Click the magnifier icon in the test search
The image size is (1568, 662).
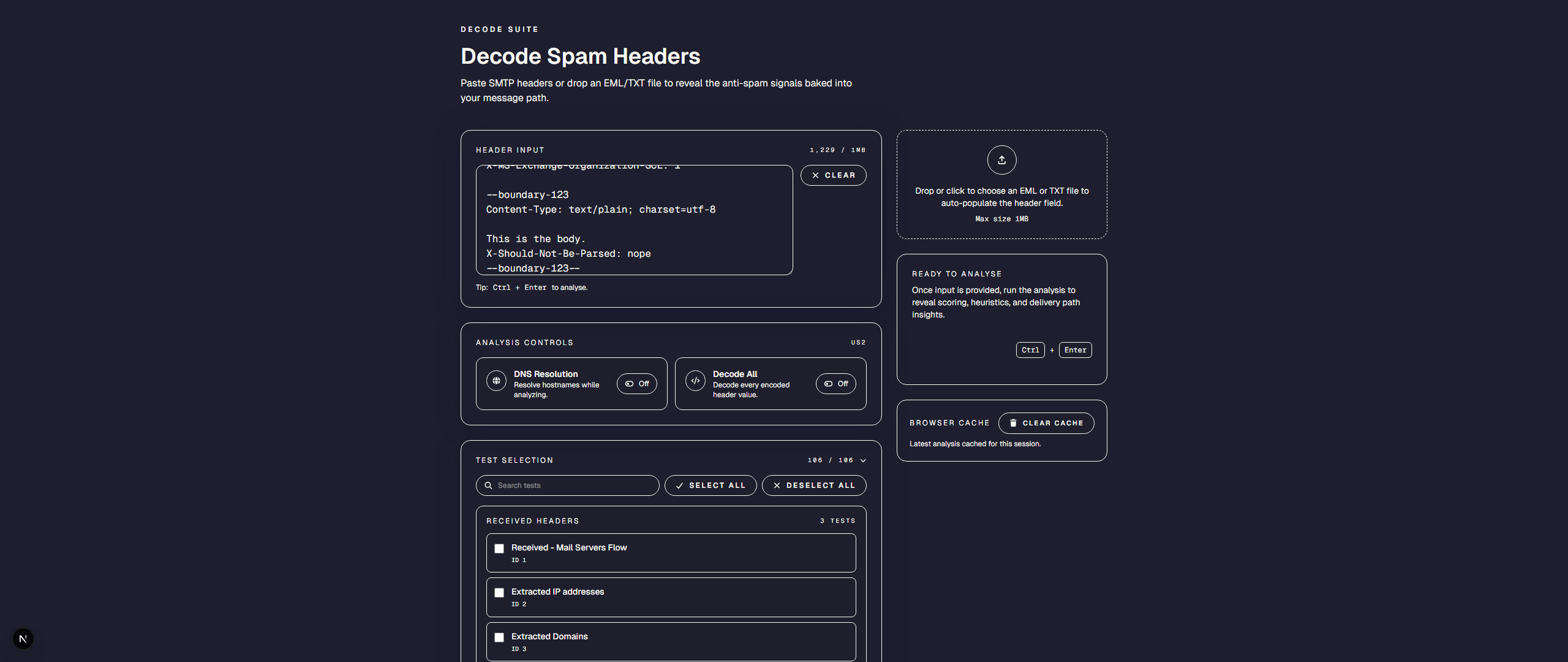[x=488, y=485]
